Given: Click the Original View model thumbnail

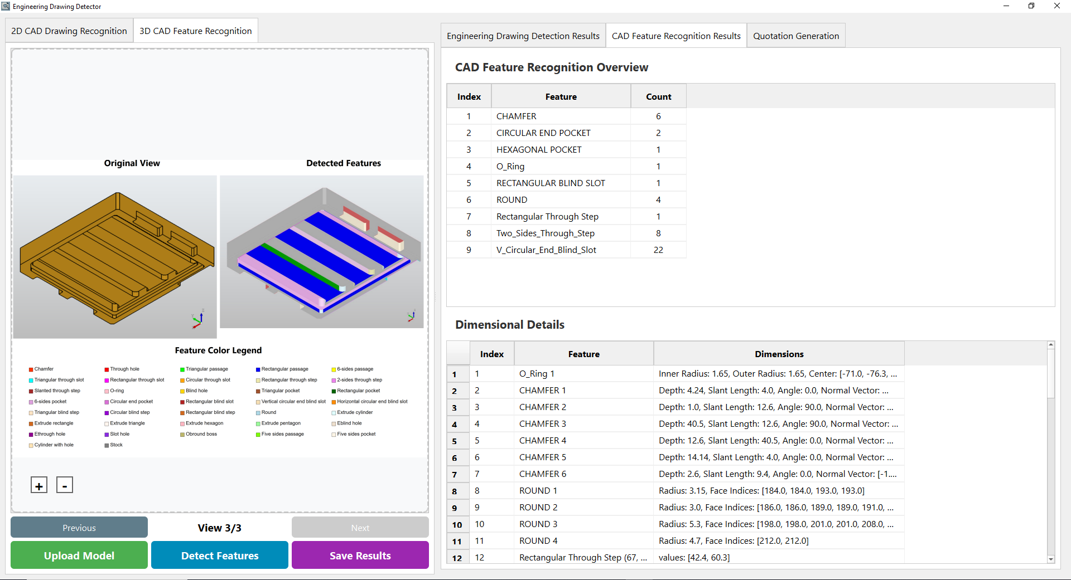Looking at the screenshot, I should pyautogui.click(x=115, y=257).
